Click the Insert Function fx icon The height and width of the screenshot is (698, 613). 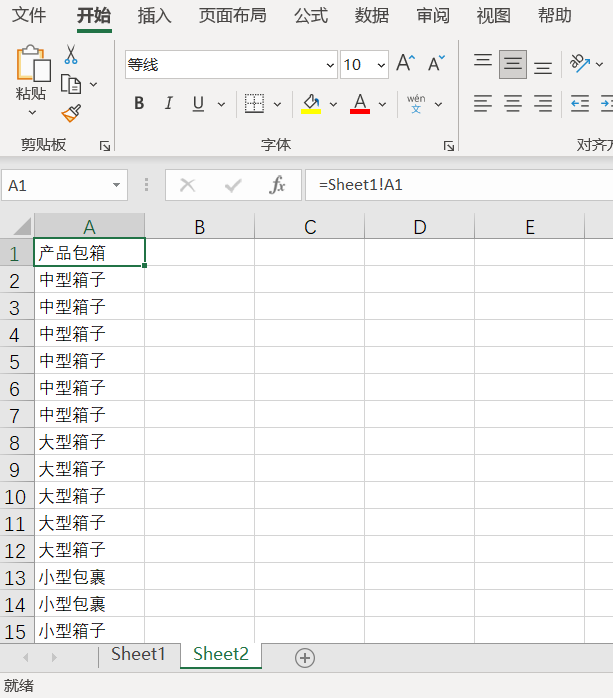tap(278, 185)
